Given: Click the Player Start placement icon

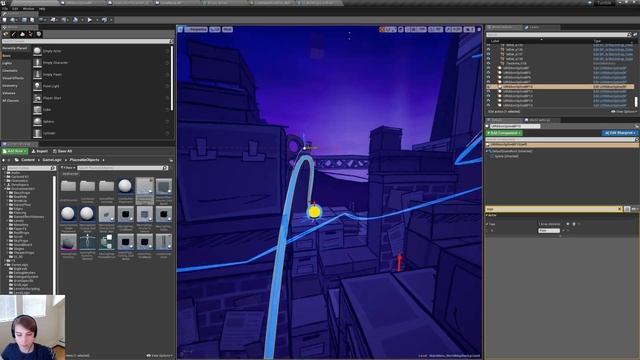Looking at the screenshot, I should coord(37,98).
